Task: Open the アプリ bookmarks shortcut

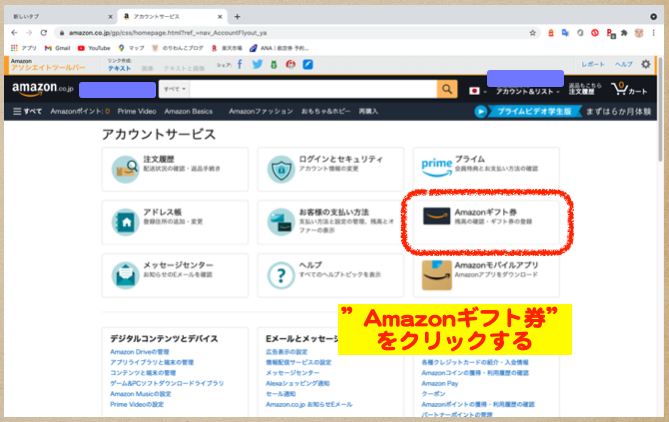Action: coord(23,48)
